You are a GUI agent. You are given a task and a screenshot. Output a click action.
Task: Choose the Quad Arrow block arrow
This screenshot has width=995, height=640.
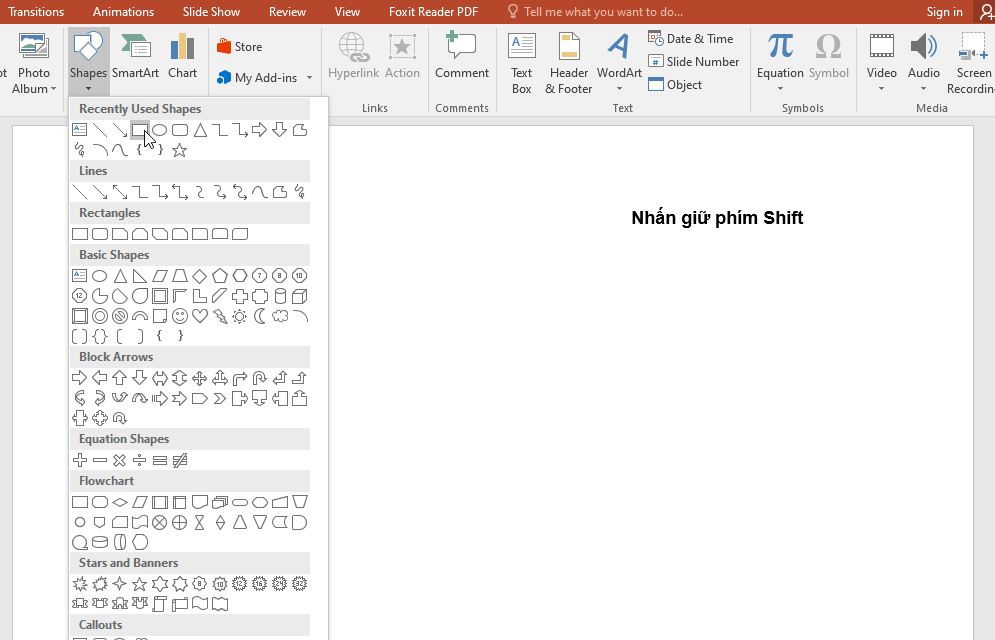pos(200,378)
